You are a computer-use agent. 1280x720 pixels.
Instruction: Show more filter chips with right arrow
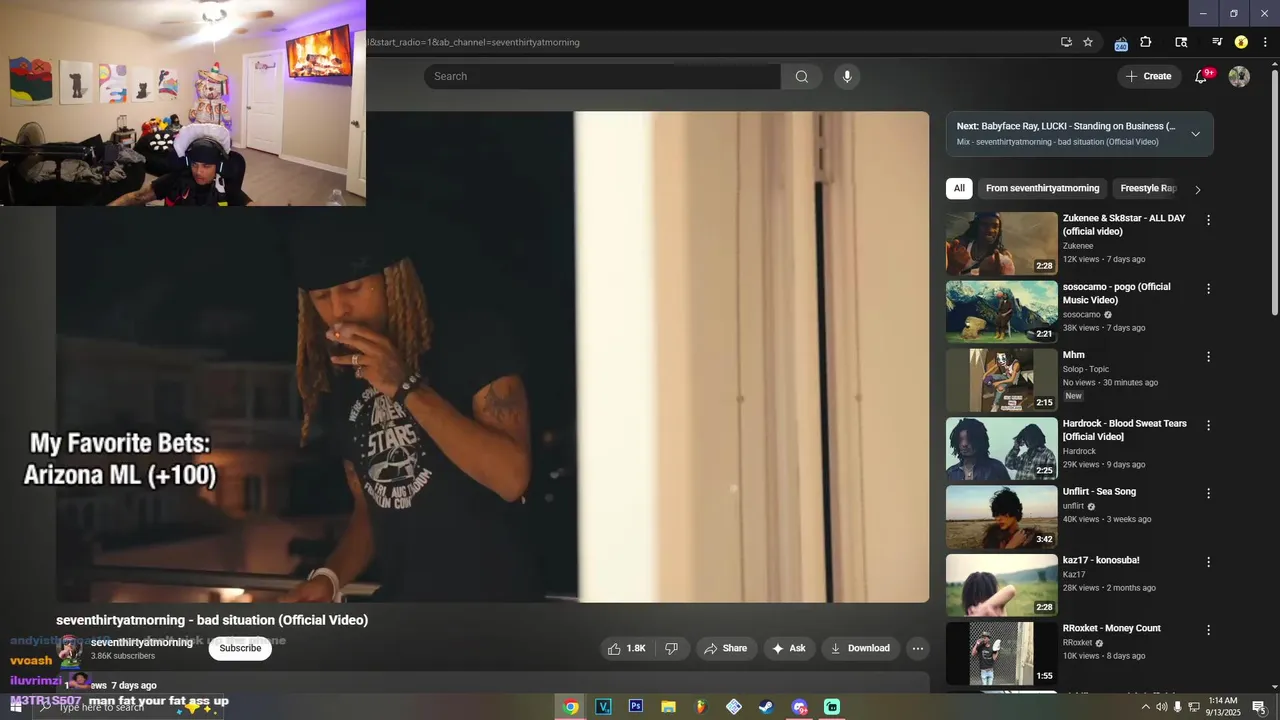coord(1198,189)
